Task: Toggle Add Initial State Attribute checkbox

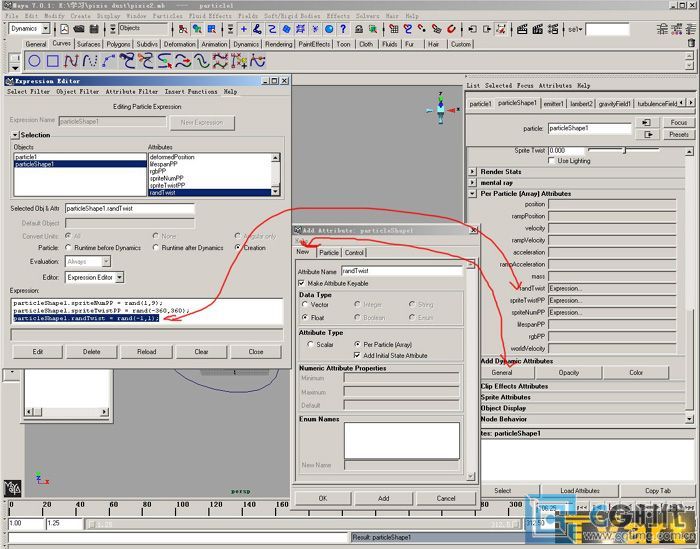Action: [x=357, y=355]
